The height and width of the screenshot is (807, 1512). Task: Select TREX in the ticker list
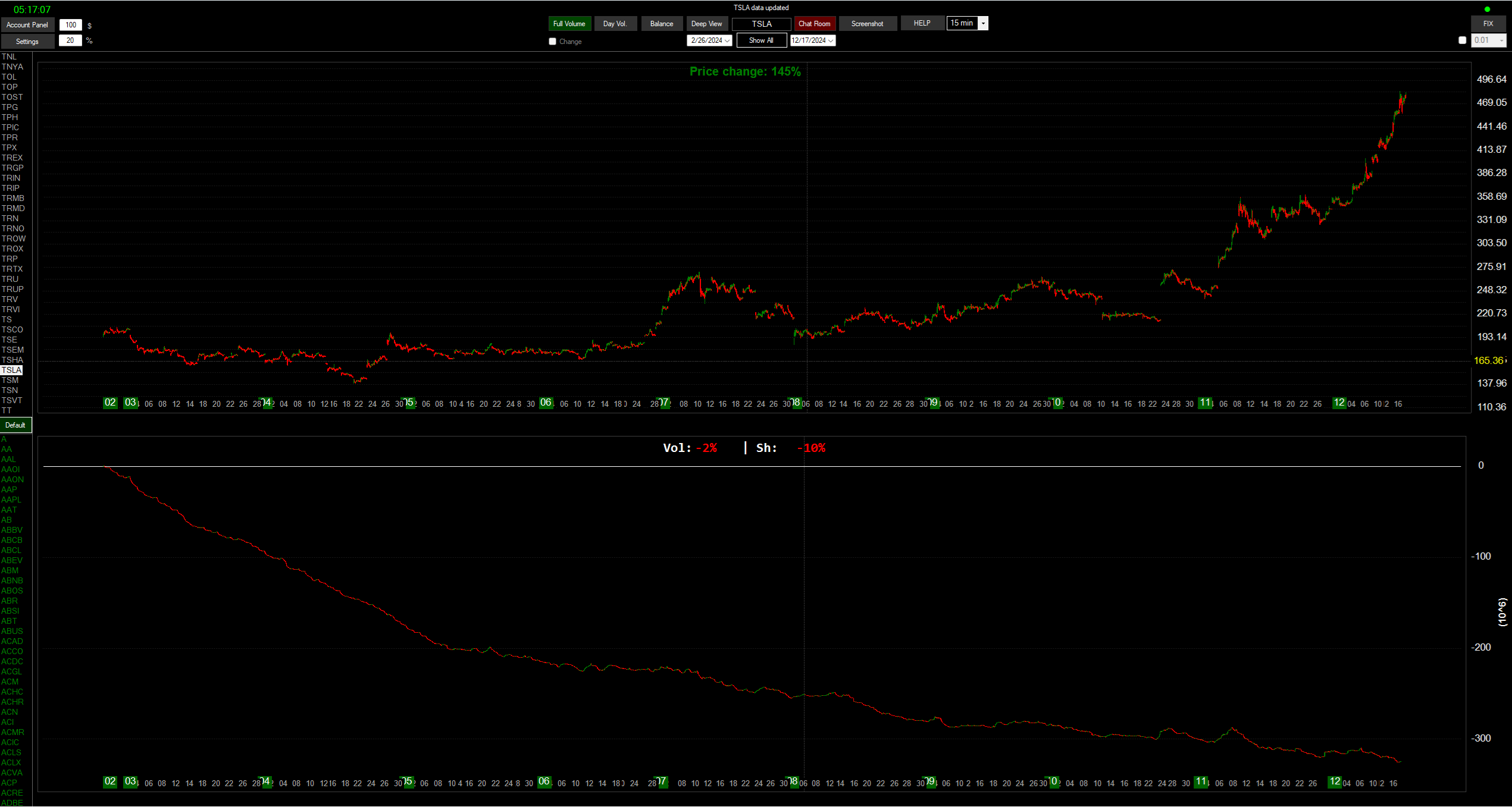(12, 158)
